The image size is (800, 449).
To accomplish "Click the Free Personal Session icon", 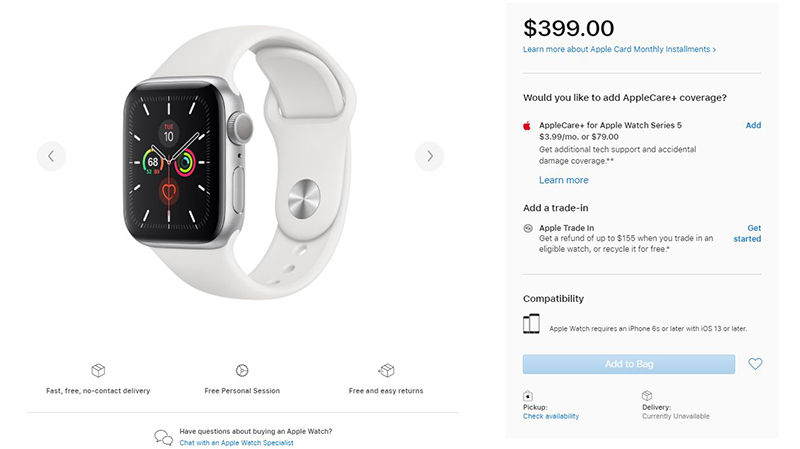I will click(242, 370).
